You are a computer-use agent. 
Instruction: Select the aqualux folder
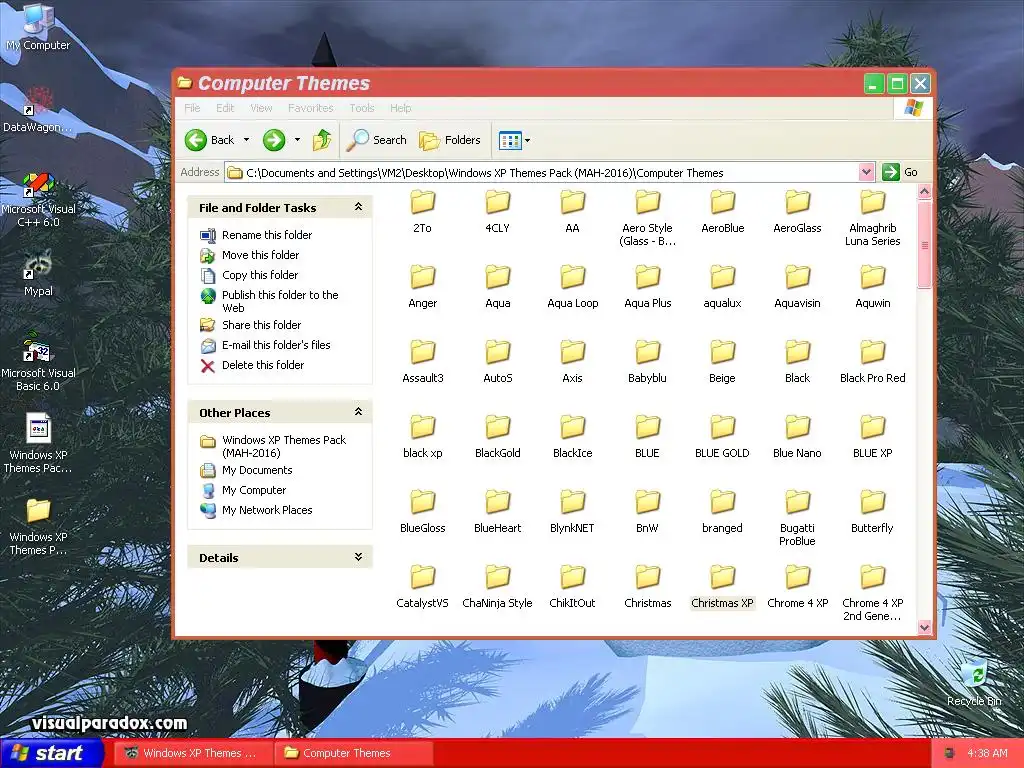pos(722,286)
